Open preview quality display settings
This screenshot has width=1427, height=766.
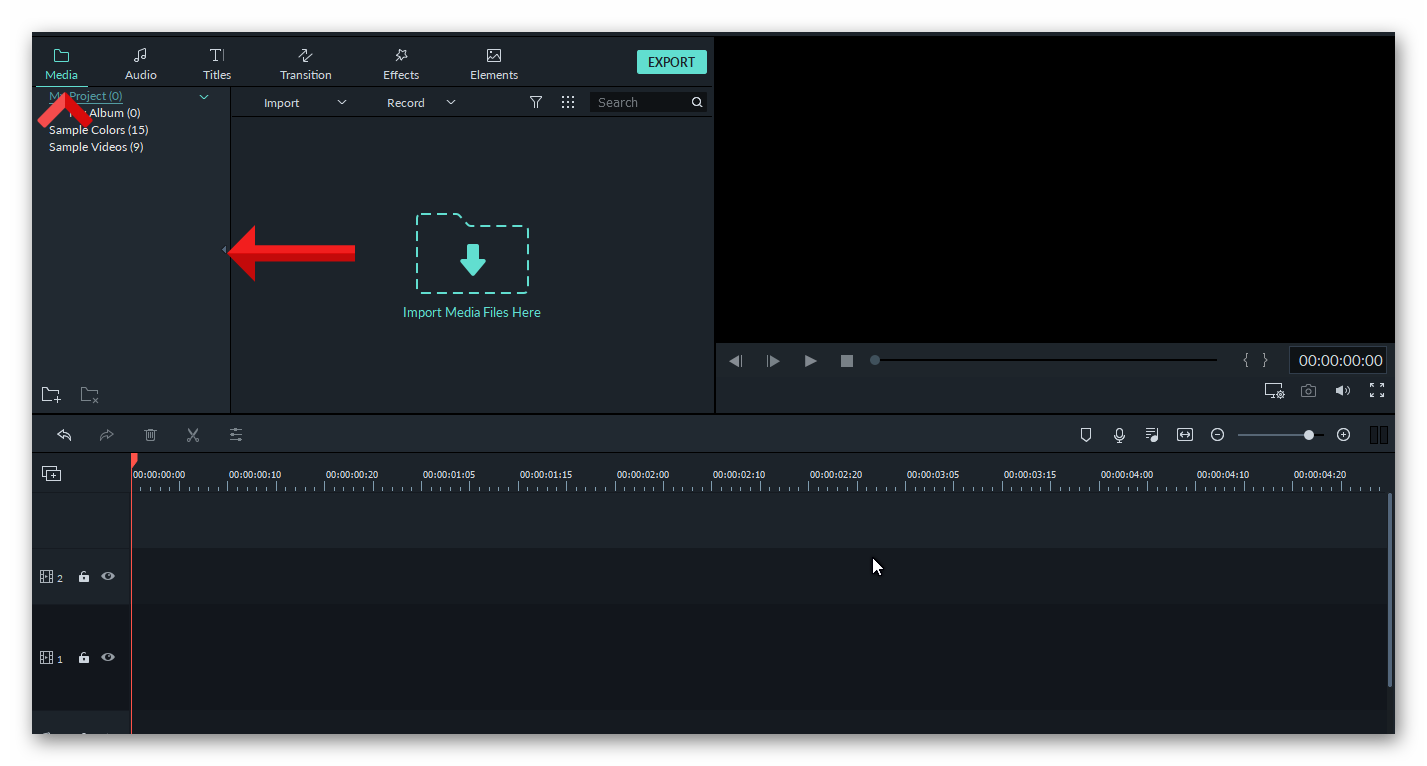click(1274, 391)
